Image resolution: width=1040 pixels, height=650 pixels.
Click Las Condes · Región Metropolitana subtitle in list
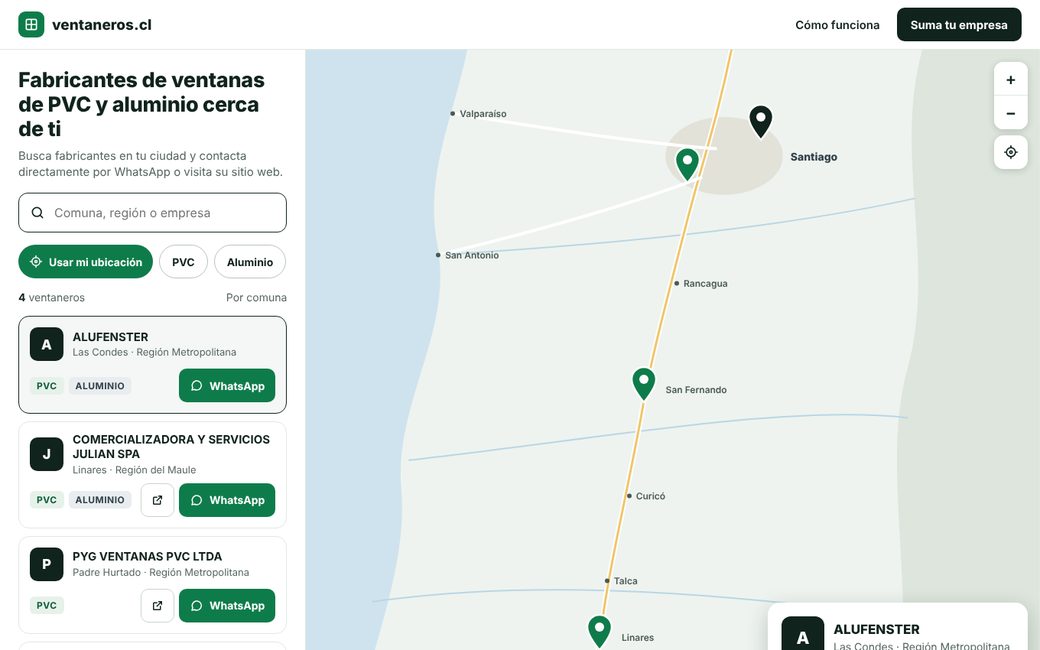(x=154, y=352)
